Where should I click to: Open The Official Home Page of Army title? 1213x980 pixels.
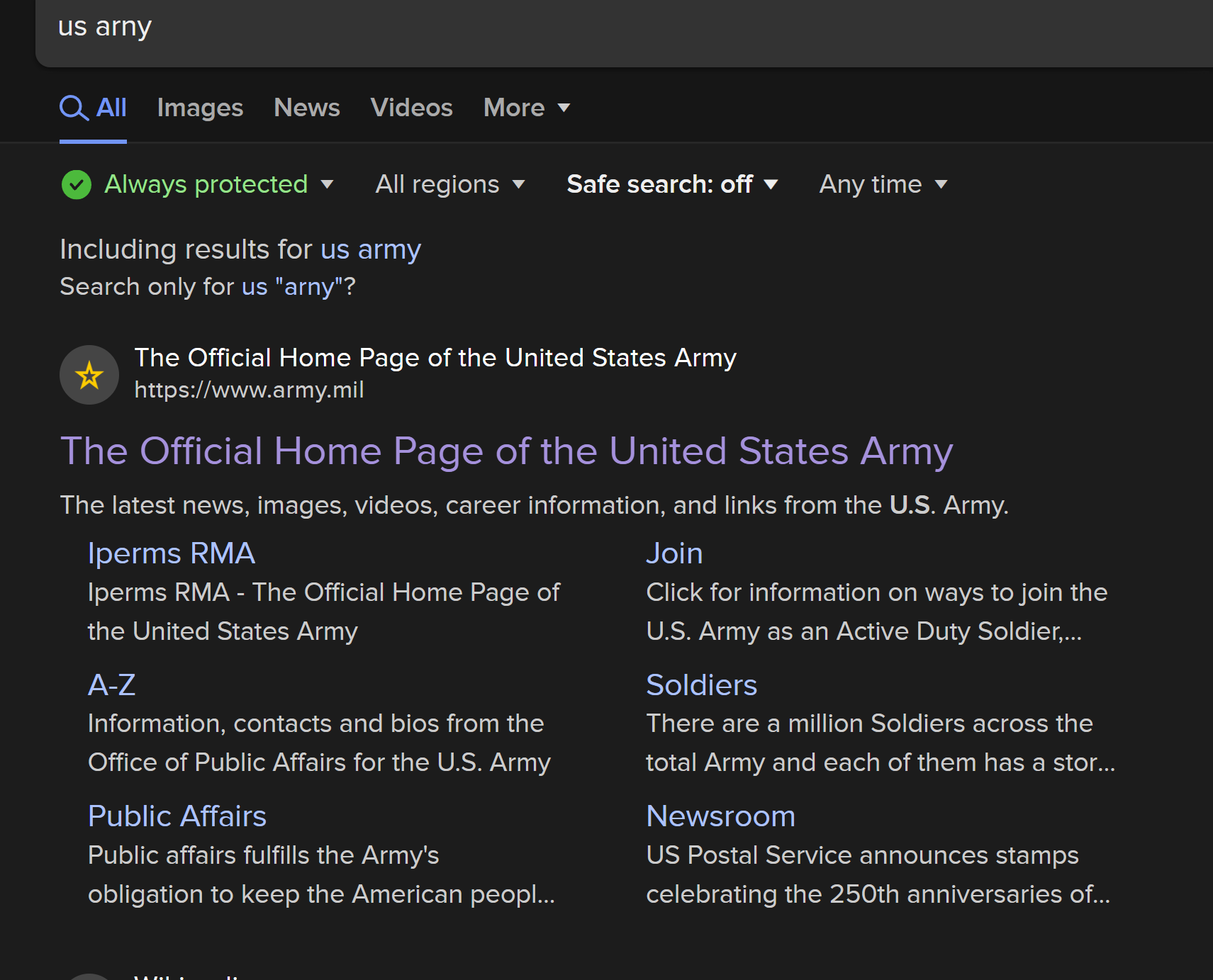pyautogui.click(x=506, y=451)
